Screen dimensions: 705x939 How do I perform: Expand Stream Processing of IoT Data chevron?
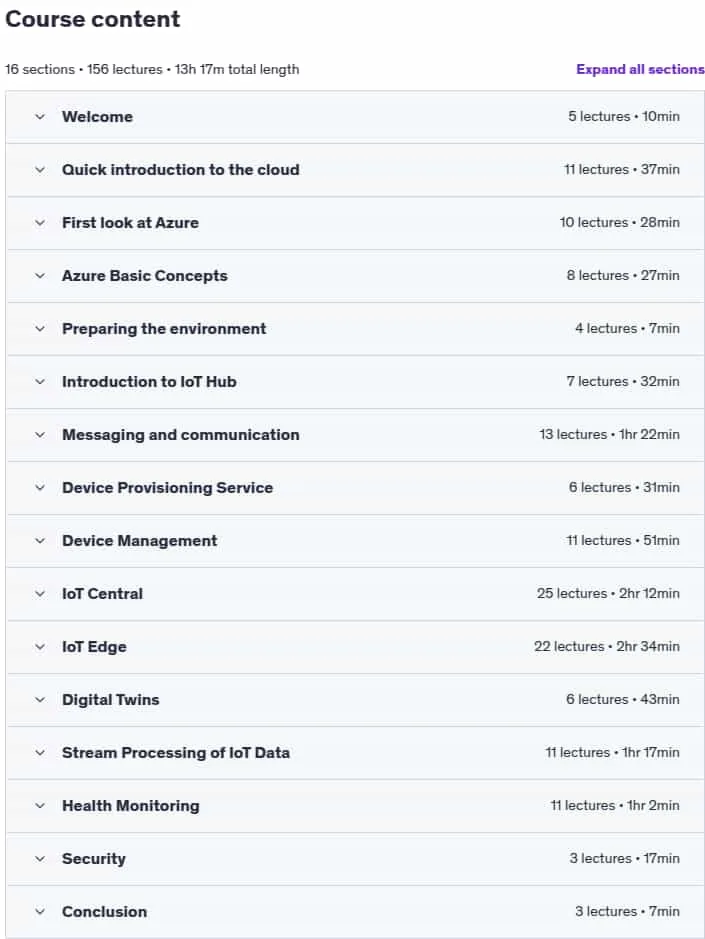[40, 753]
